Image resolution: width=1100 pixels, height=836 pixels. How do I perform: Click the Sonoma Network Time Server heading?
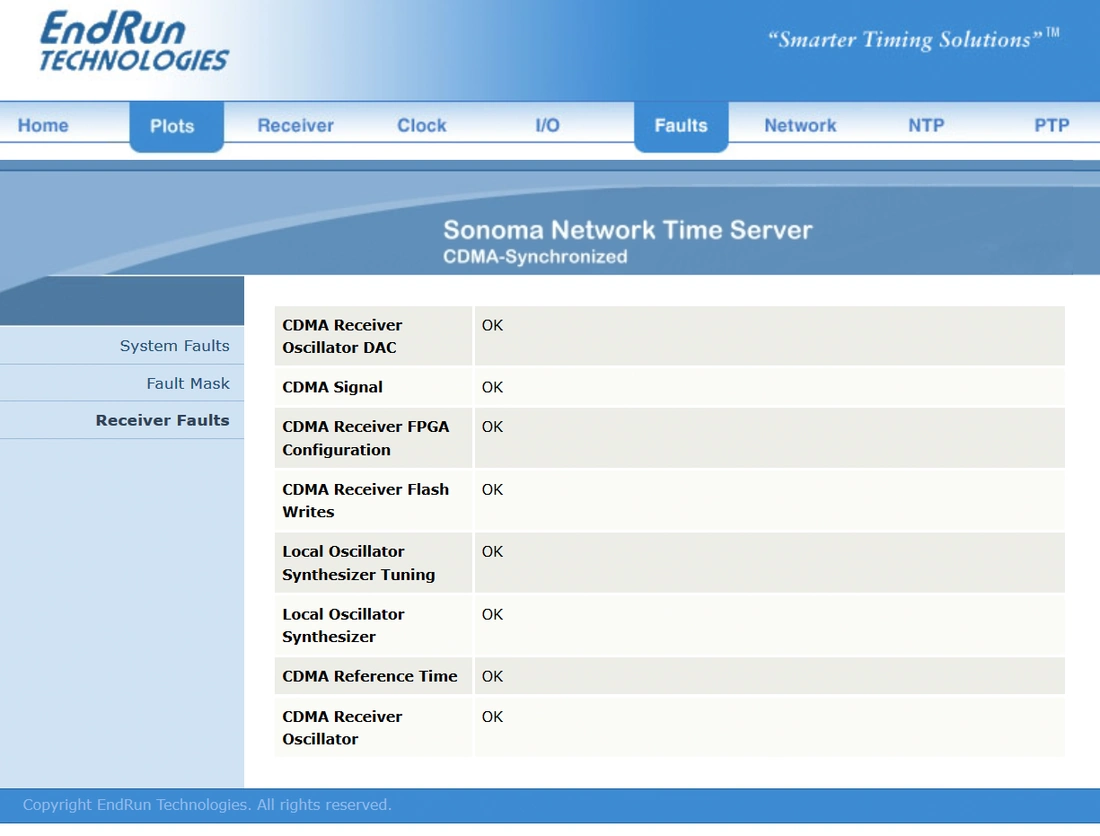click(628, 230)
